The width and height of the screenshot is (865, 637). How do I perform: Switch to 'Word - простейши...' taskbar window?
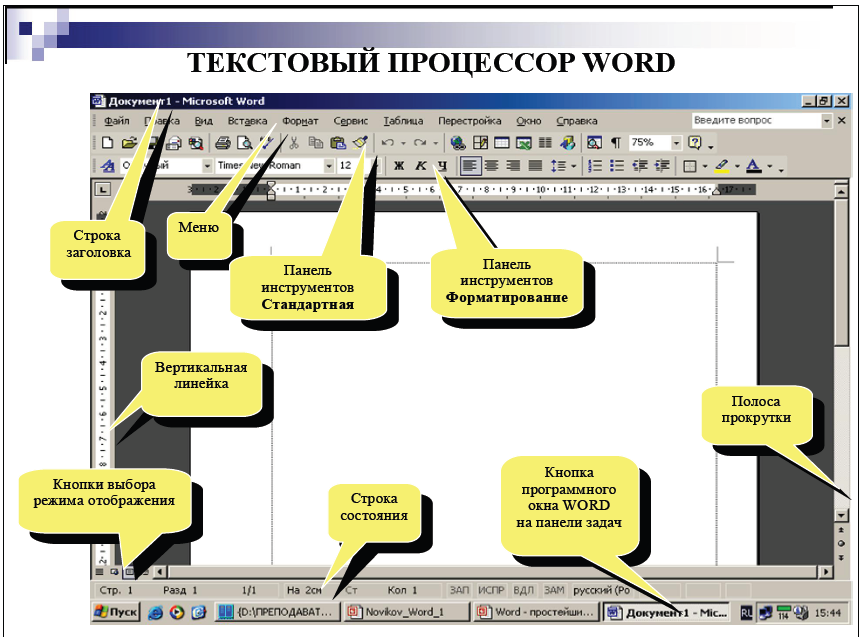tap(536, 612)
